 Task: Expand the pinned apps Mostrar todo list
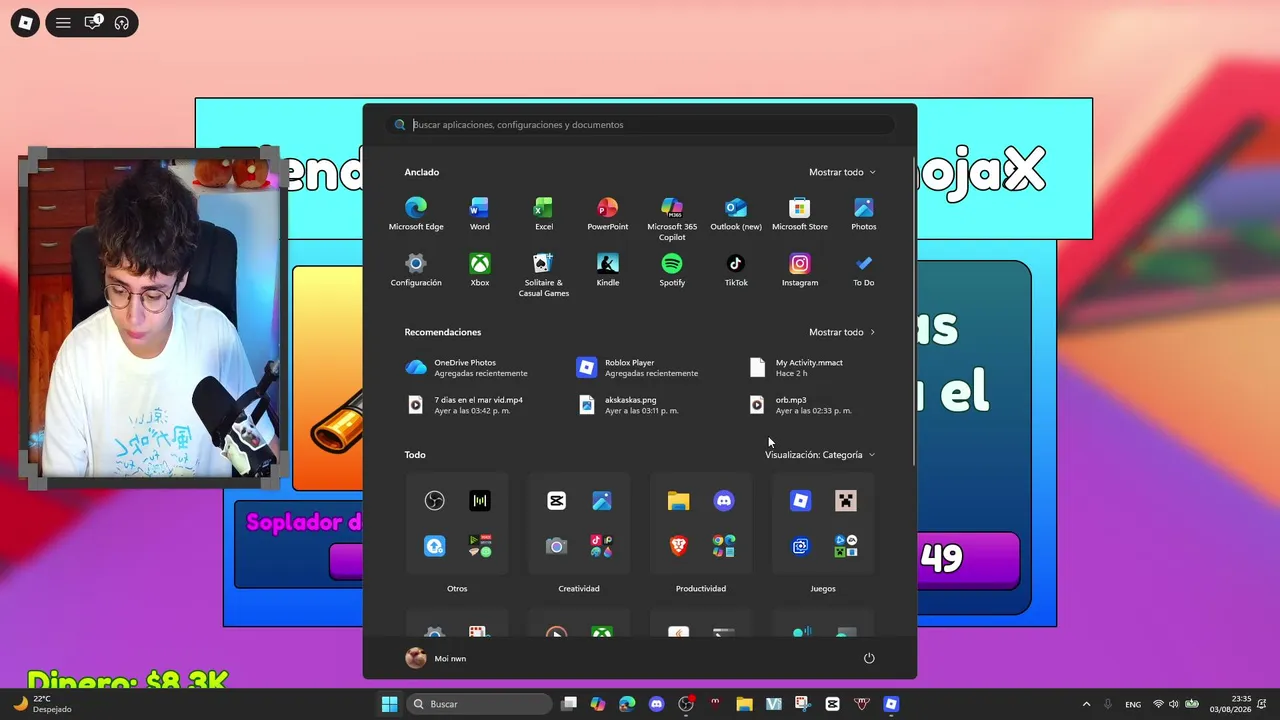coord(842,172)
